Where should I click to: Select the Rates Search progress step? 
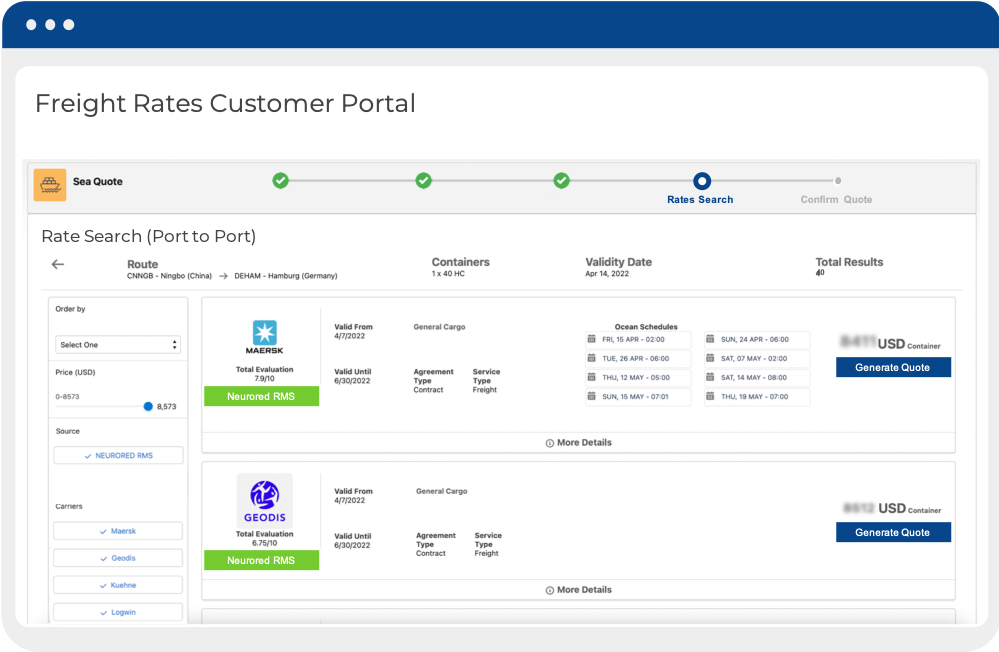pos(700,180)
